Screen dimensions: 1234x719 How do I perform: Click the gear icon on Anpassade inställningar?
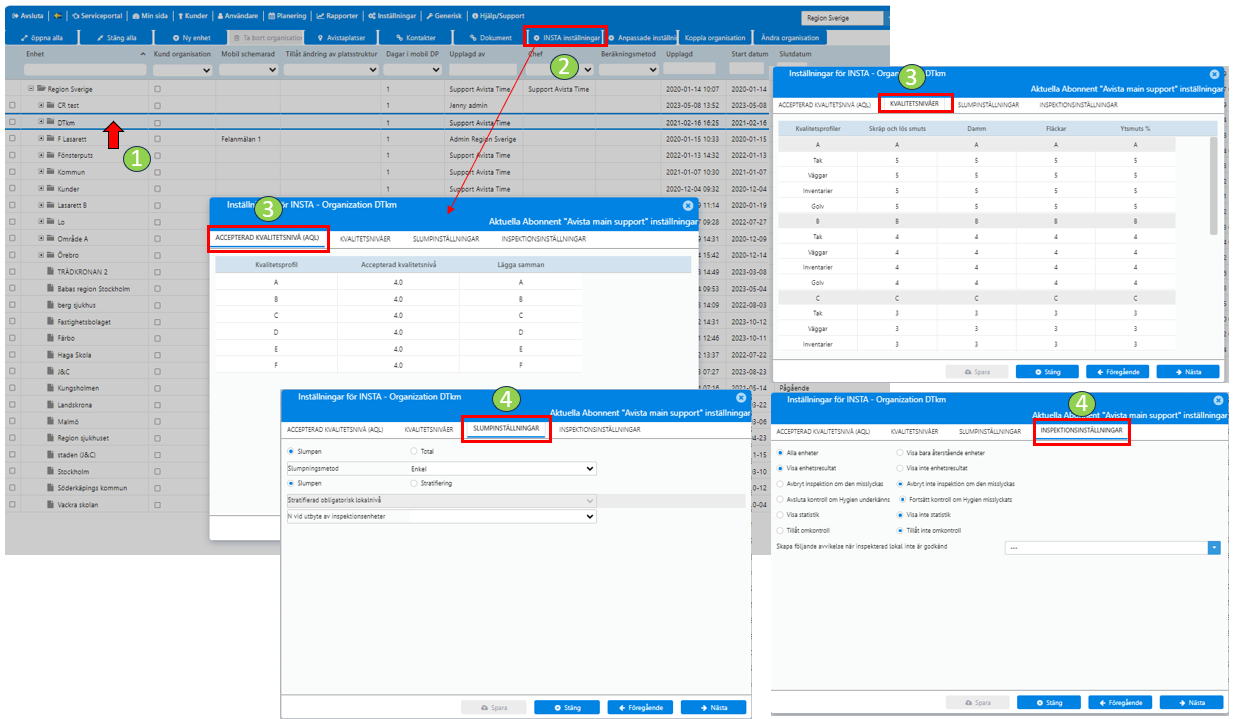click(611, 37)
